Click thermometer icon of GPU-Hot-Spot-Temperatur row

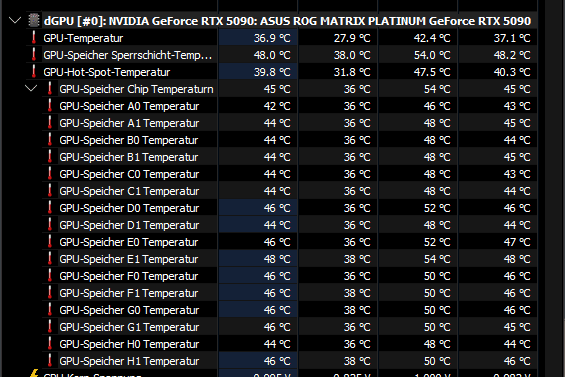[x=34, y=71]
